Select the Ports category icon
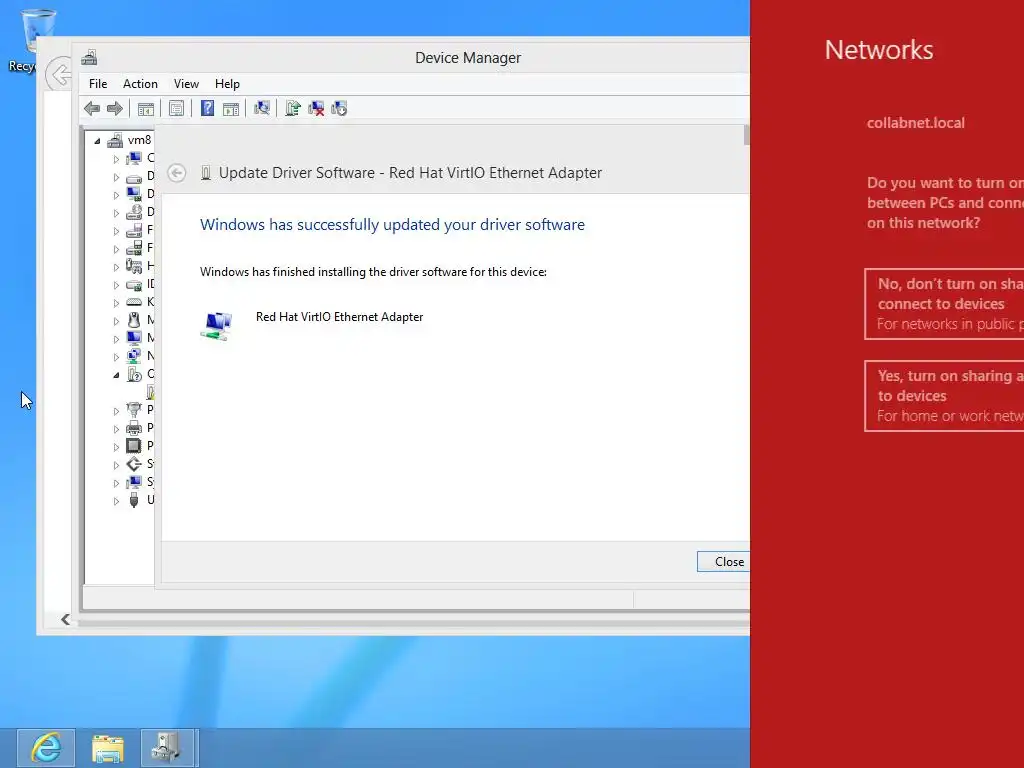 (134, 409)
